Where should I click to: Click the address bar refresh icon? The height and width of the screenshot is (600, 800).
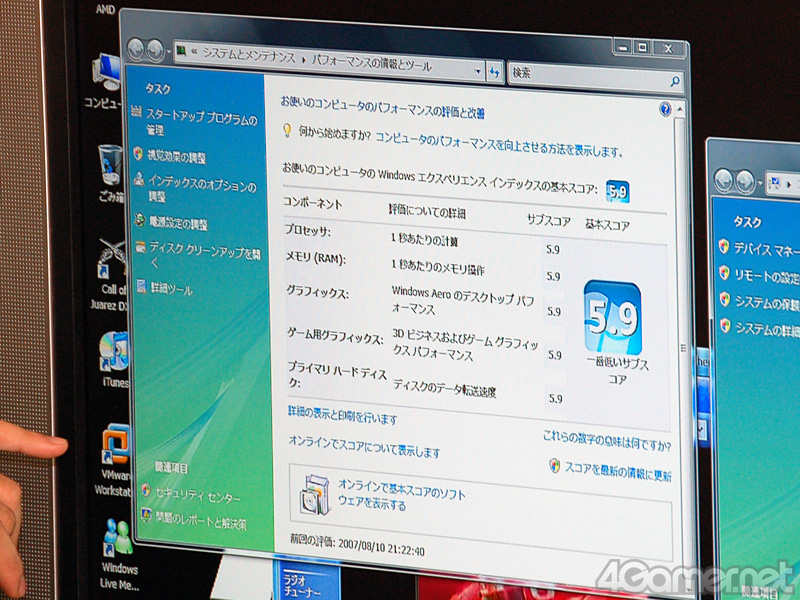[494, 72]
